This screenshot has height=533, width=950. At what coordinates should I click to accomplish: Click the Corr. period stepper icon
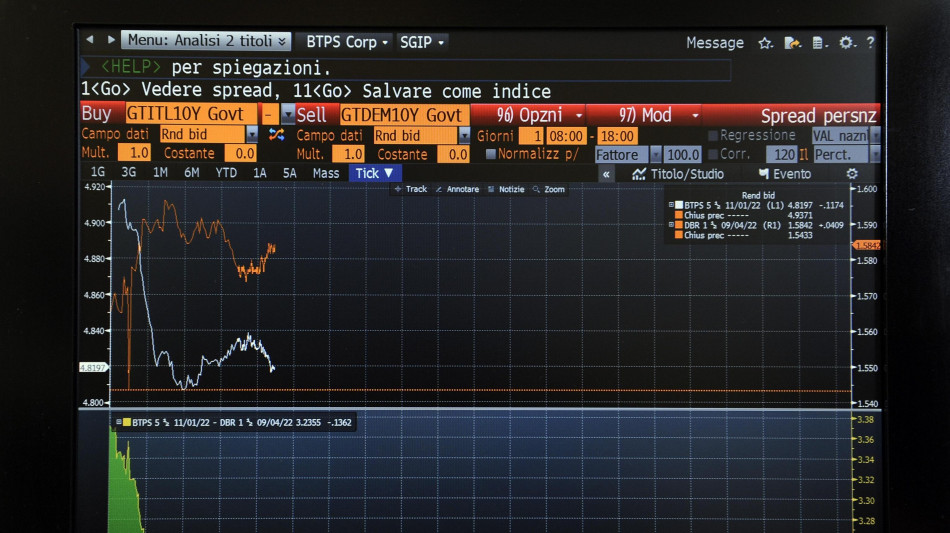(x=804, y=154)
